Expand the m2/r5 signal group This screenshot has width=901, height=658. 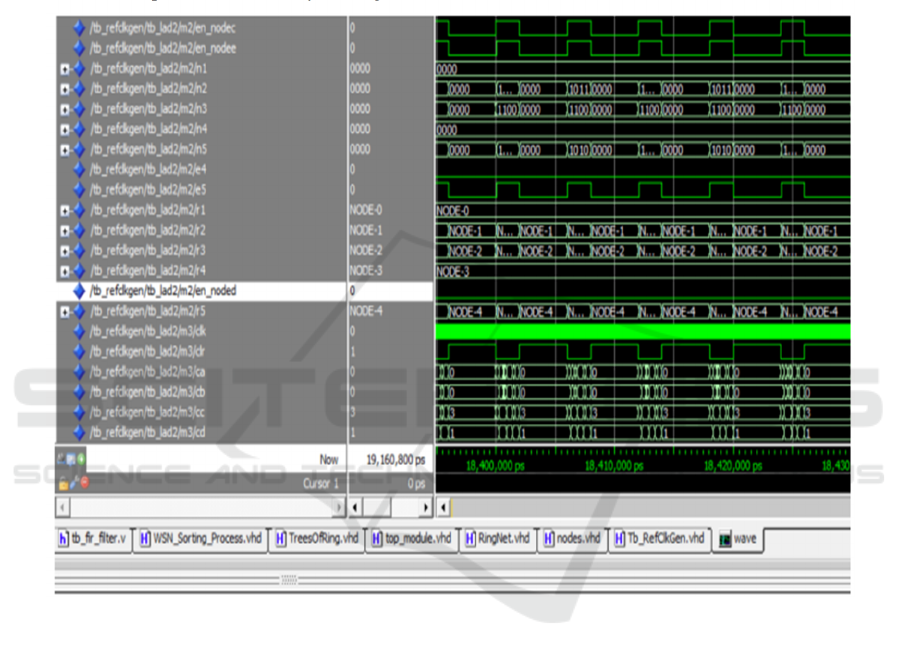[x=64, y=311]
